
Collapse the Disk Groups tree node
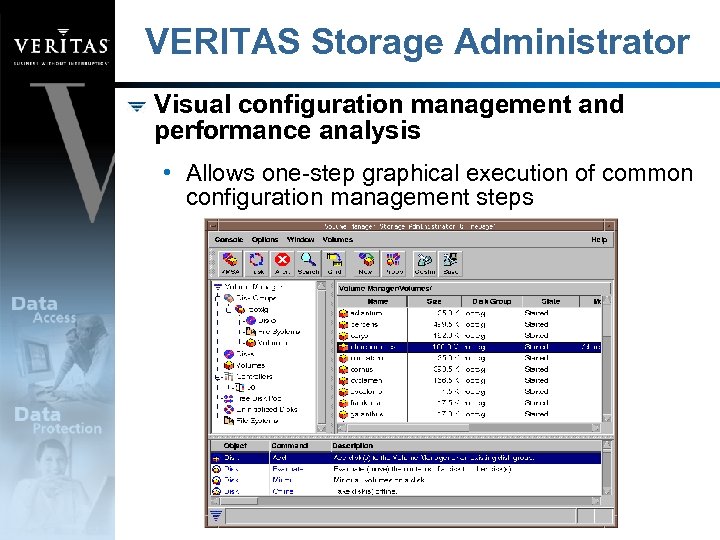point(218,298)
